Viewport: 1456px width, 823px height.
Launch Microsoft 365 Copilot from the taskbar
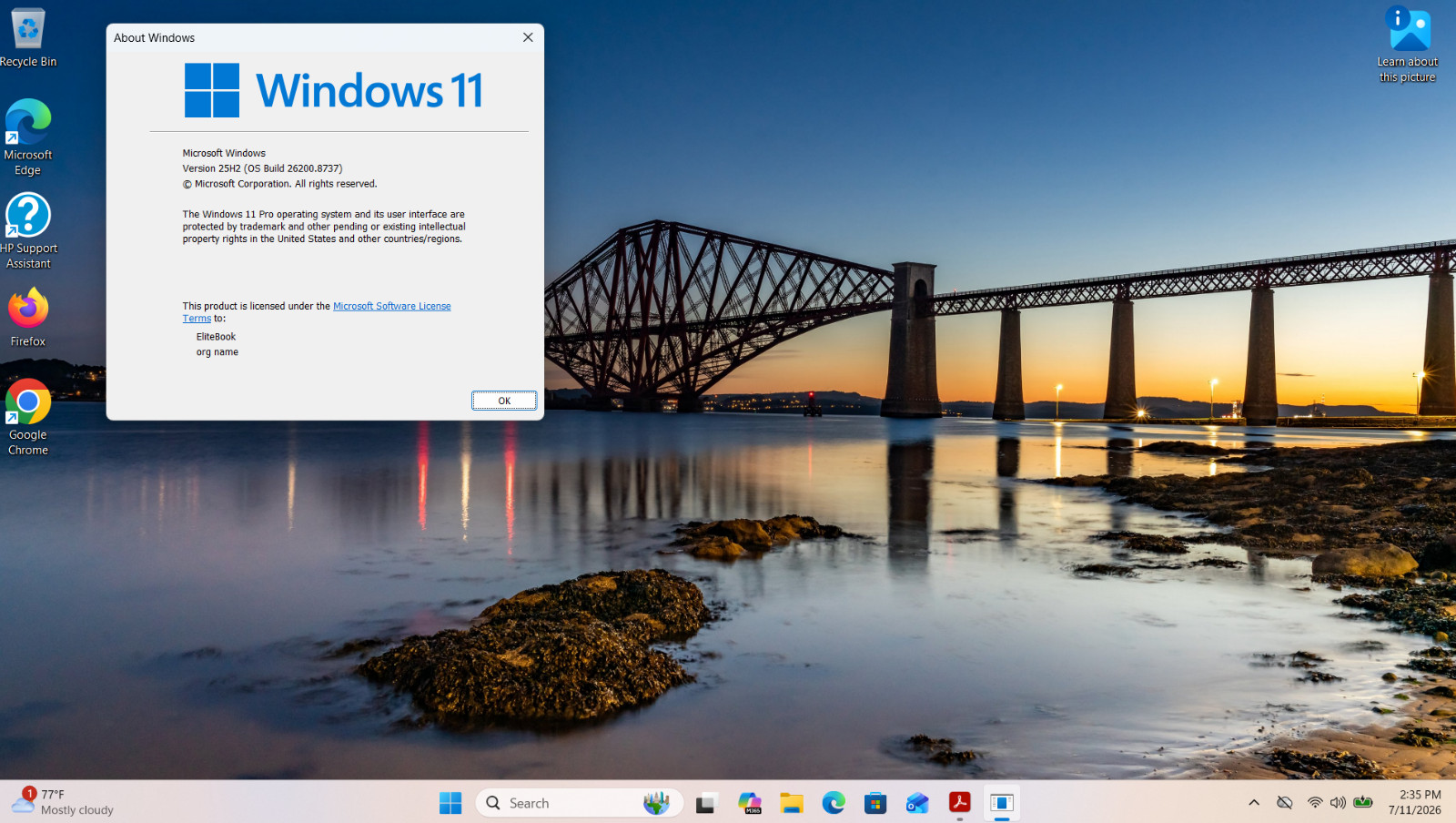(x=750, y=803)
